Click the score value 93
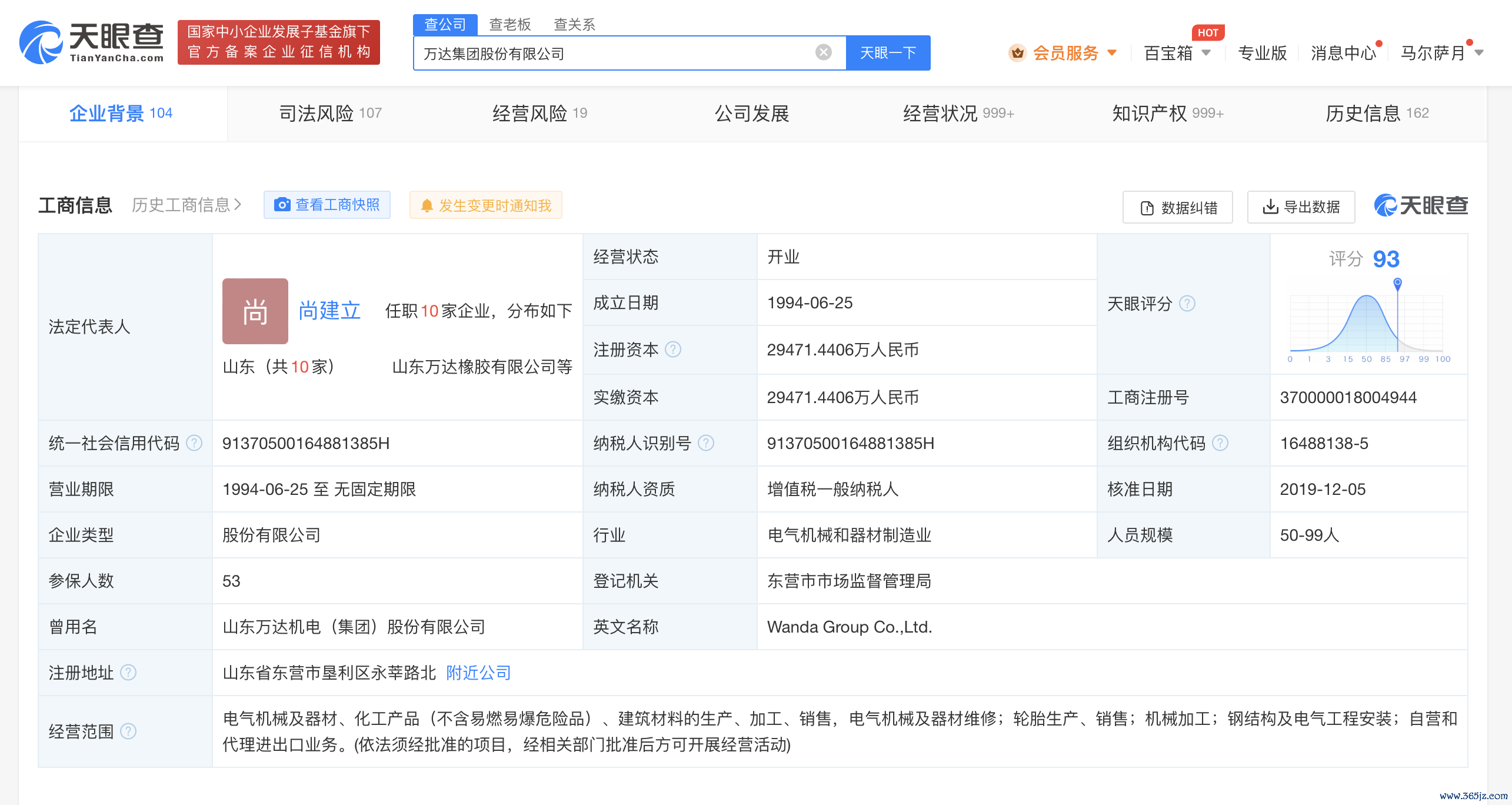Screen dimensions: 1512x805 (x=1386, y=259)
